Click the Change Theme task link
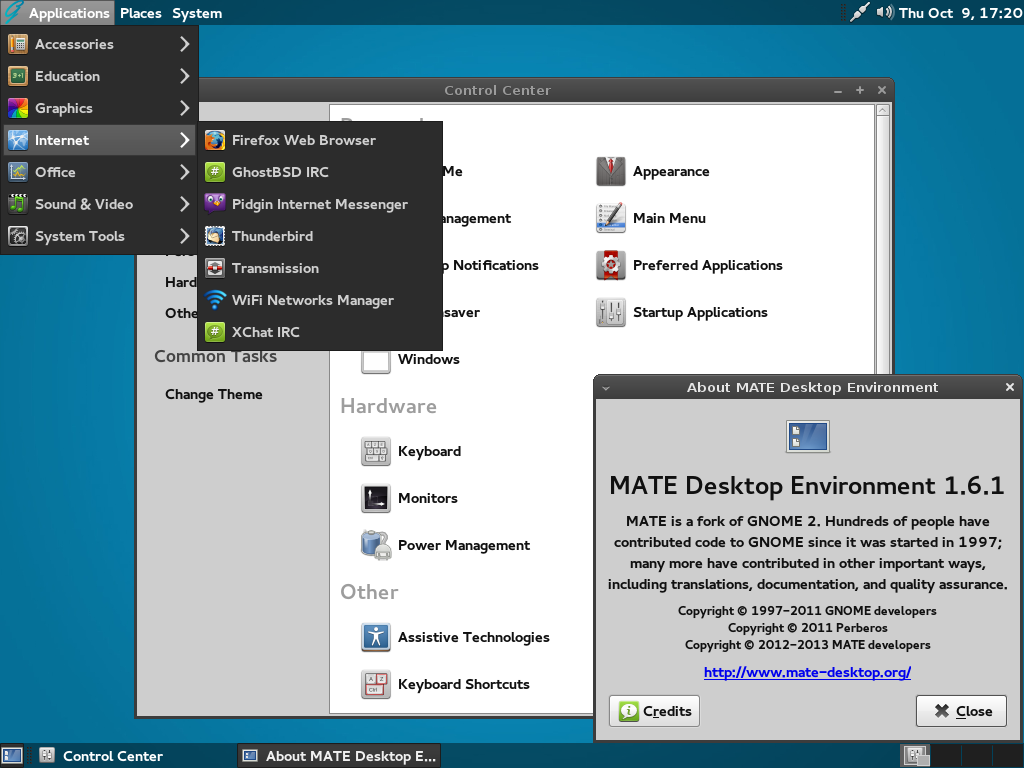This screenshot has height=768, width=1024. pyautogui.click(x=214, y=394)
